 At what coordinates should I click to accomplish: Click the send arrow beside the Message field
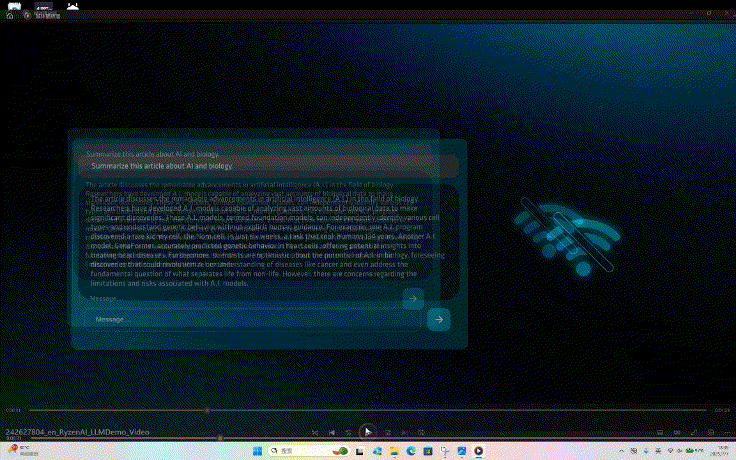click(x=437, y=319)
